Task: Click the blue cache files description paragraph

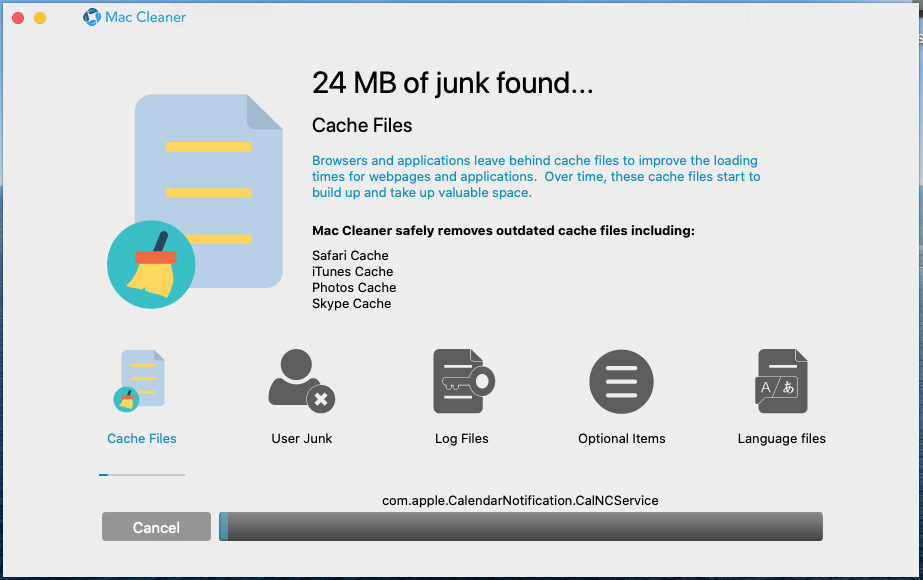Action: 536,177
